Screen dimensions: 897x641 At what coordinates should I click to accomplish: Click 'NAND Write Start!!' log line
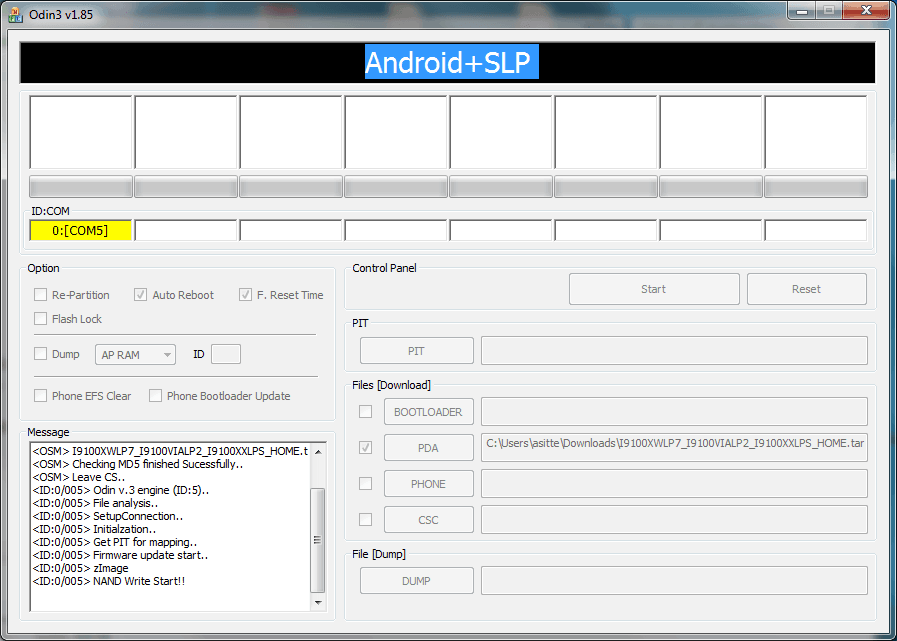tap(109, 581)
